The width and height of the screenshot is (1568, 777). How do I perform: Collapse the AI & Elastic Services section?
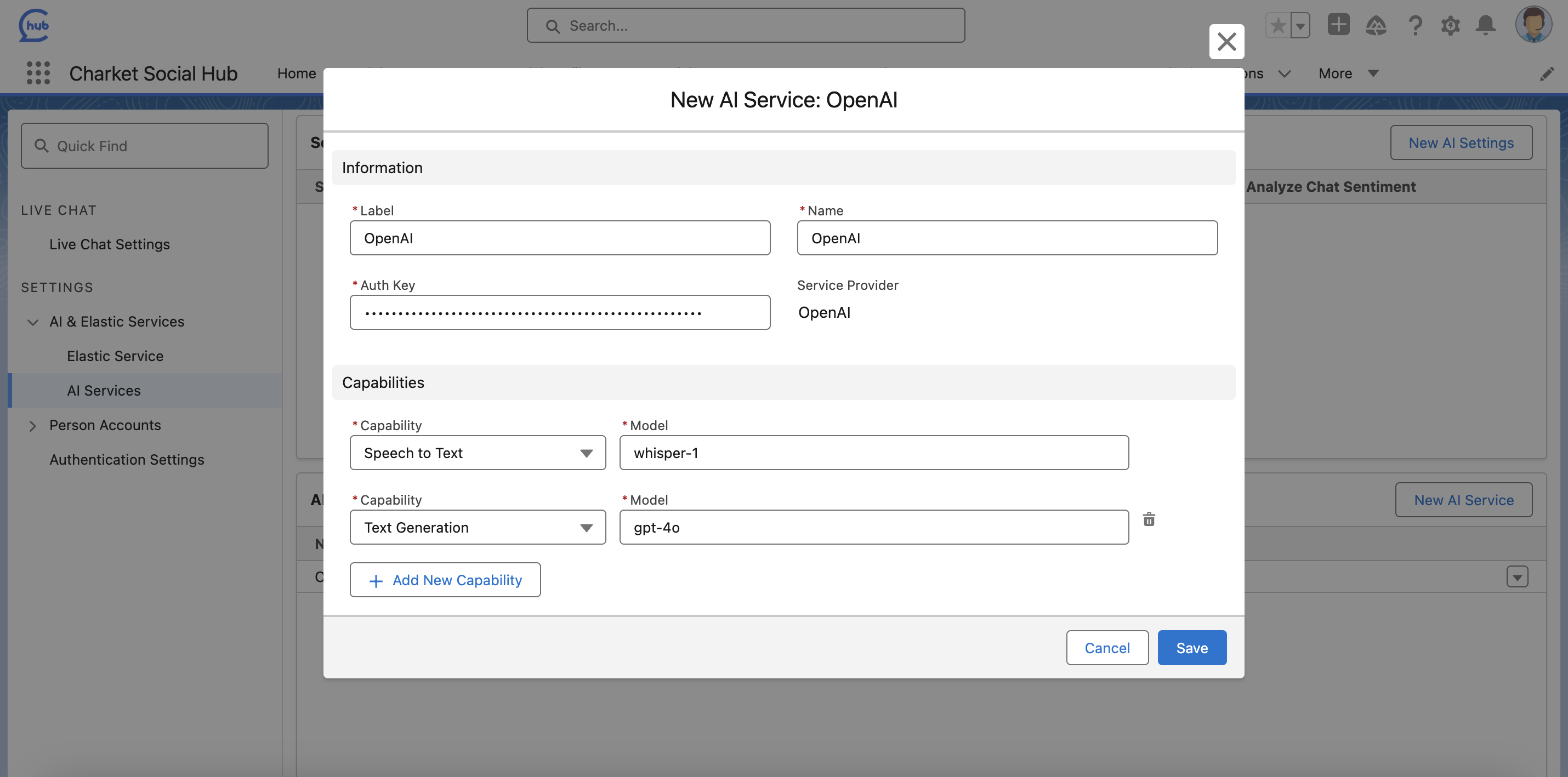coord(33,322)
